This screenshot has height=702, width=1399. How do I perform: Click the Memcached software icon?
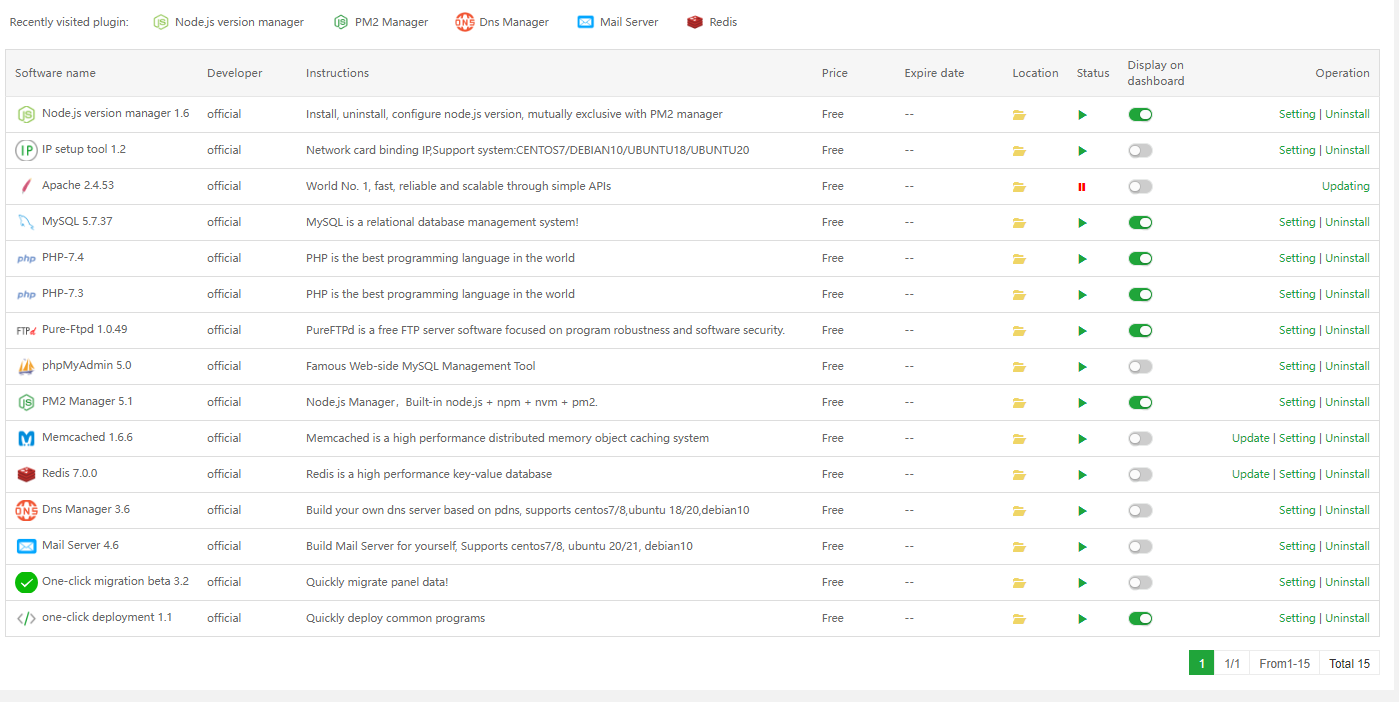click(x=26, y=438)
